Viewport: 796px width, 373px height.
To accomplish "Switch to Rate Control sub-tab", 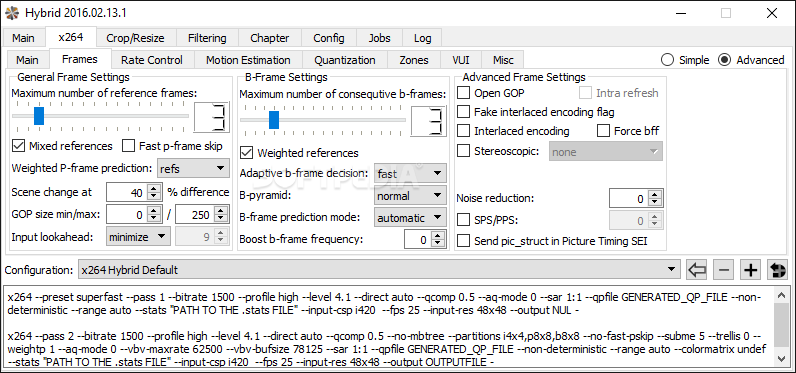I will 152,60.
